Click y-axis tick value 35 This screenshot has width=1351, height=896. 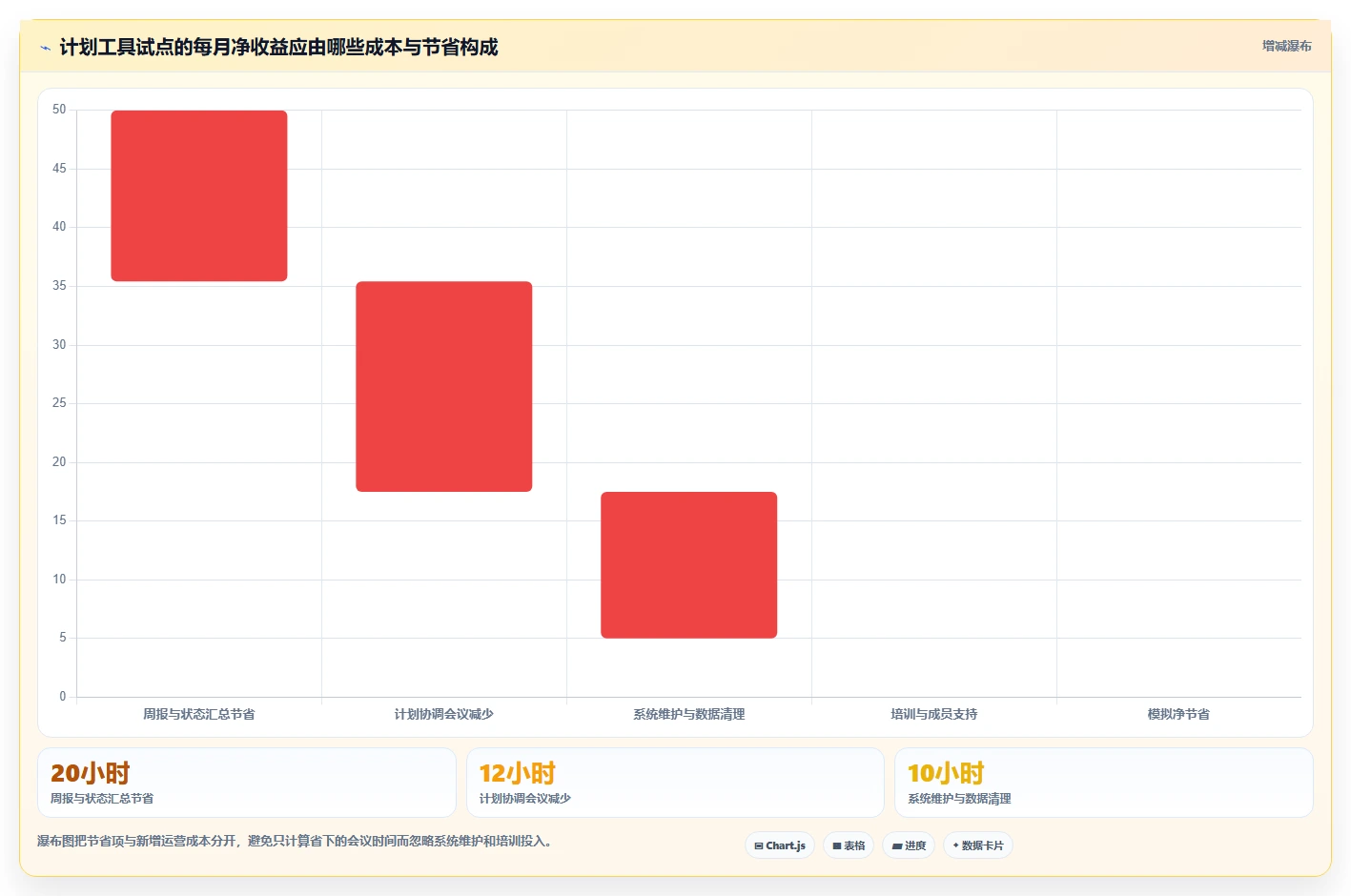point(59,286)
